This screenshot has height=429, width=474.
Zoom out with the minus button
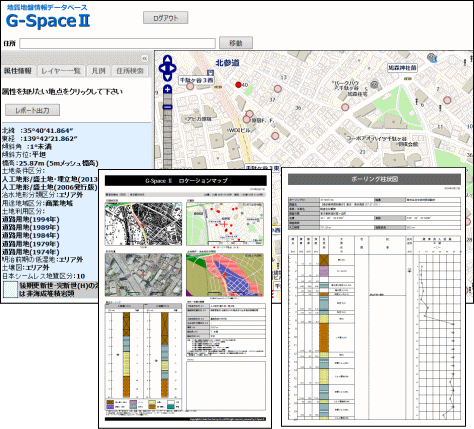(167, 107)
